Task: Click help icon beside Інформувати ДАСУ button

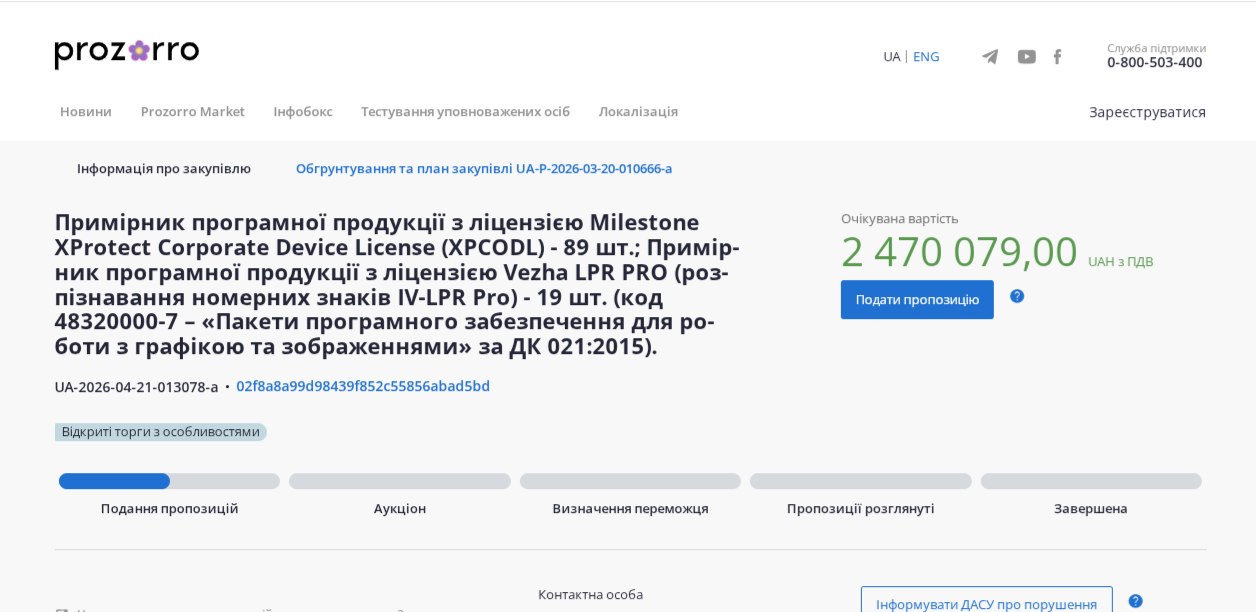Action: 1135,601
